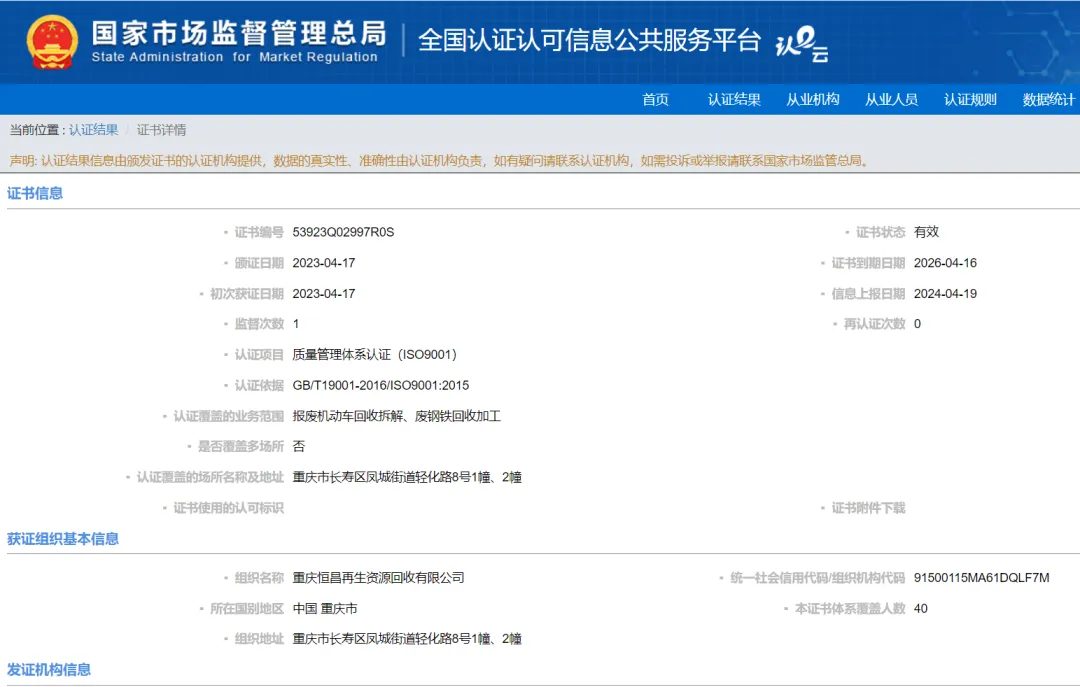This screenshot has height=687, width=1080.
Task: Click credit code 91500115MA61DQLF7M
Action: pos(982,578)
